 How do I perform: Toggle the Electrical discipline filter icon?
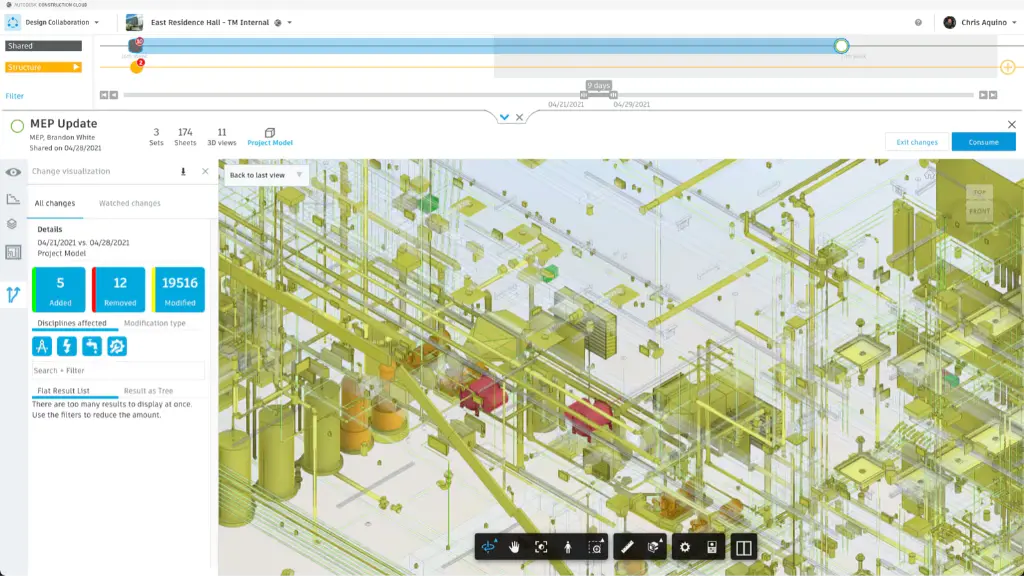click(x=67, y=346)
